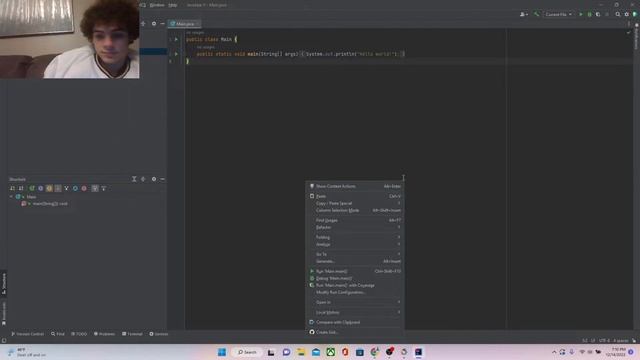
Task: Toggle the V-shaped icon in Structure toolbar
Action: coord(66,188)
